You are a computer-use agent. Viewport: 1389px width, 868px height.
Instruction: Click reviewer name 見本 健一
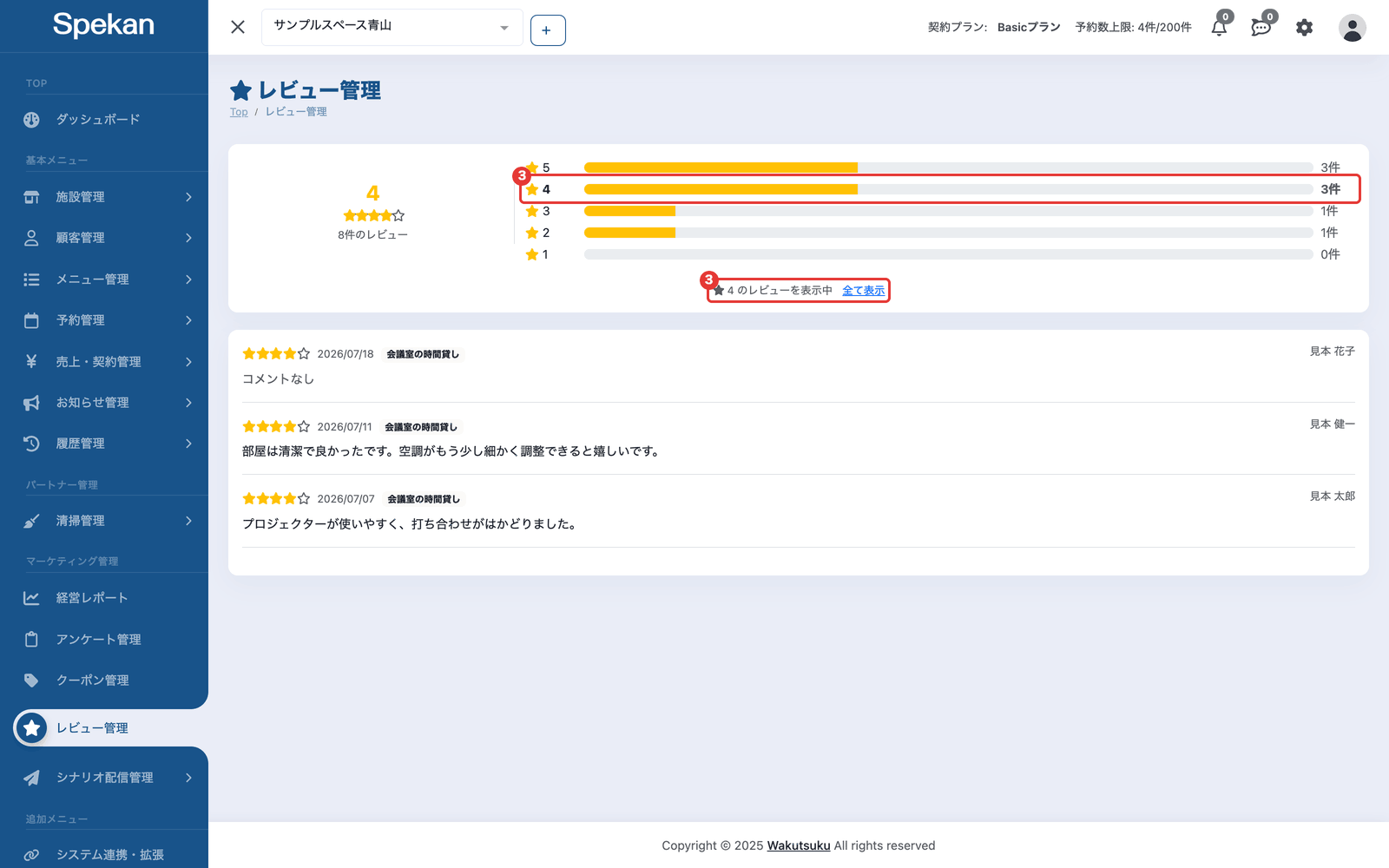coord(1333,424)
